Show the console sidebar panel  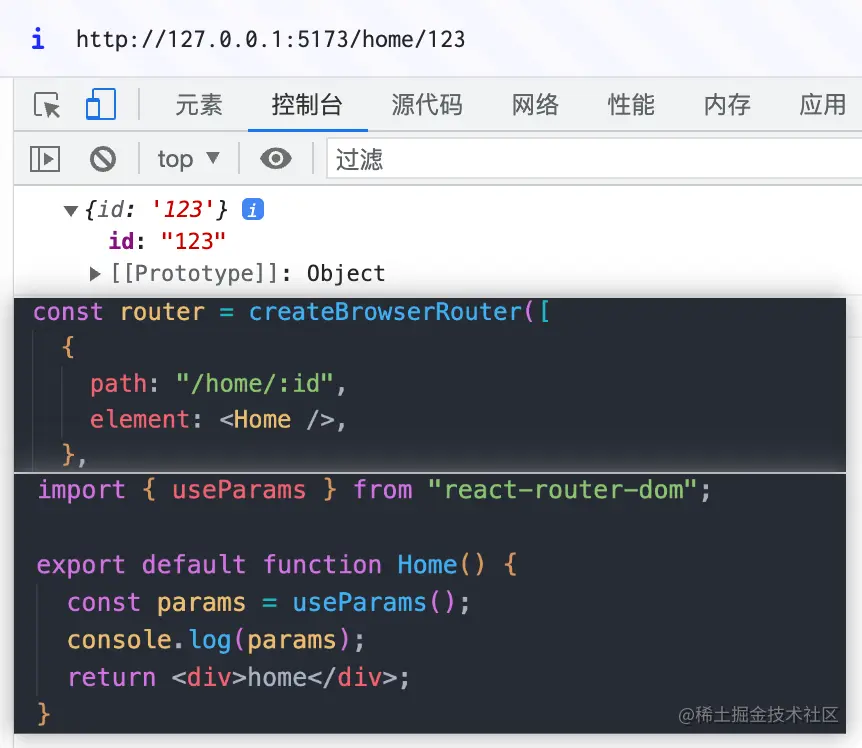click(45, 159)
